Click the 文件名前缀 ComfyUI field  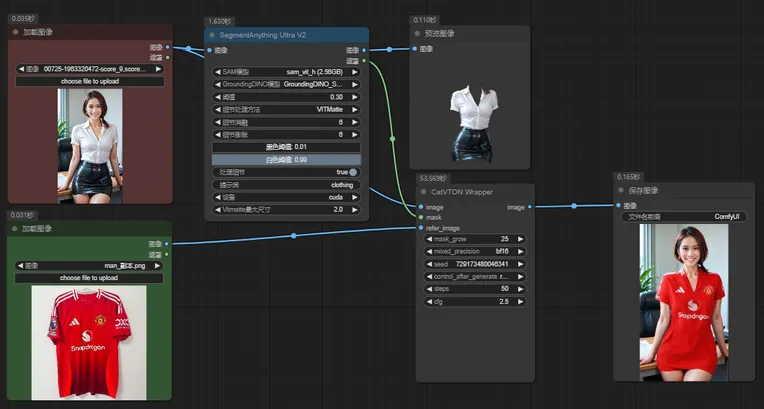click(x=685, y=216)
